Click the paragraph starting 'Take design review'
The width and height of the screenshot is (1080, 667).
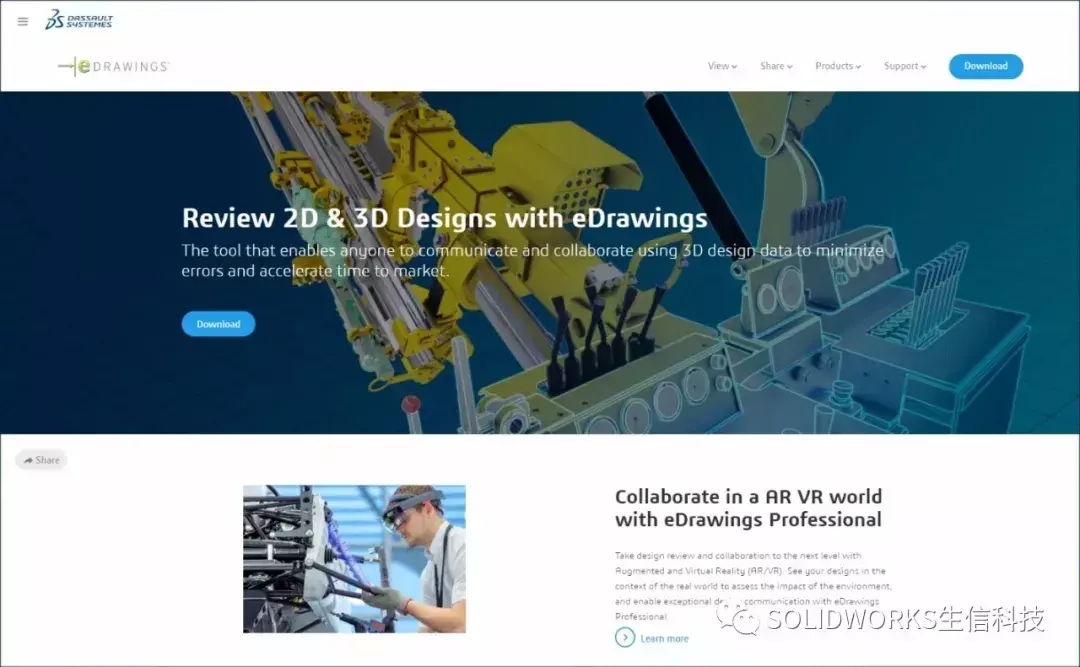(753, 586)
